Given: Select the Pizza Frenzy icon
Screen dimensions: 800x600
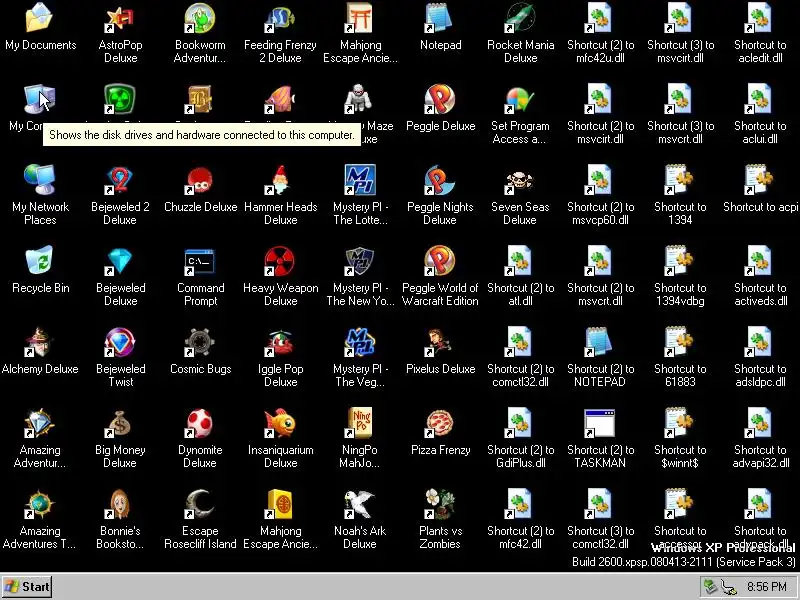Looking at the screenshot, I should click(440, 423).
